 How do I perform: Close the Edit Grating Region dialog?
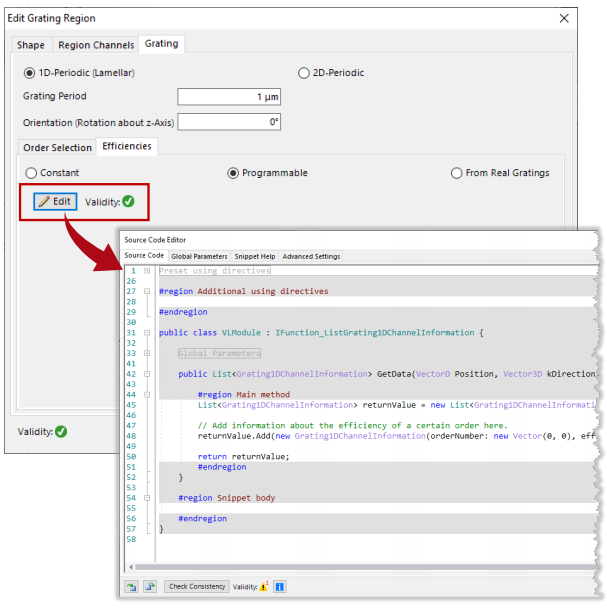564,18
